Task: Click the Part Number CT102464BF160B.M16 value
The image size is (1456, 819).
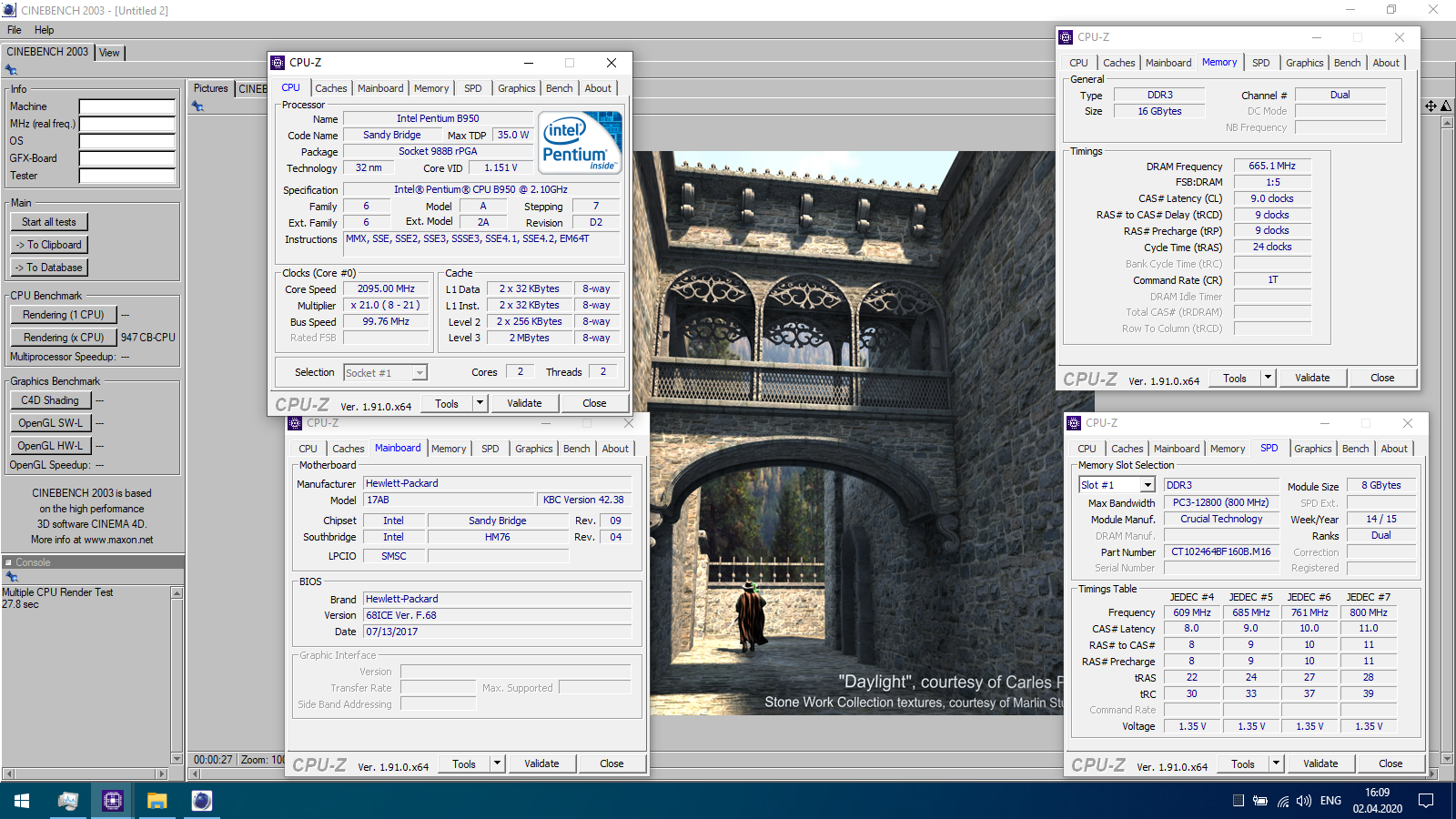Action: click(x=1221, y=551)
